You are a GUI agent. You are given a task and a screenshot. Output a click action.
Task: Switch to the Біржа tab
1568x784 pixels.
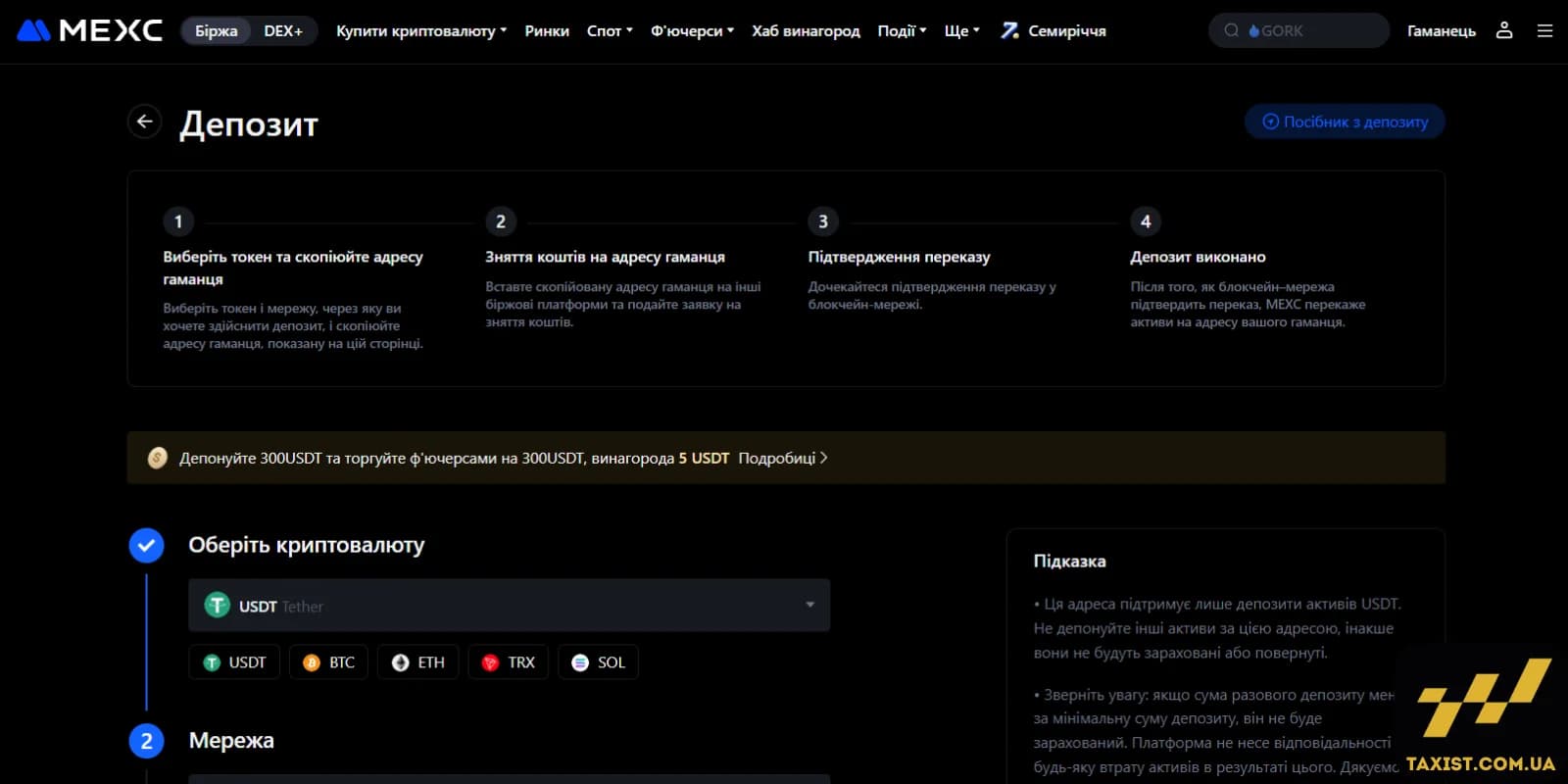tap(216, 31)
